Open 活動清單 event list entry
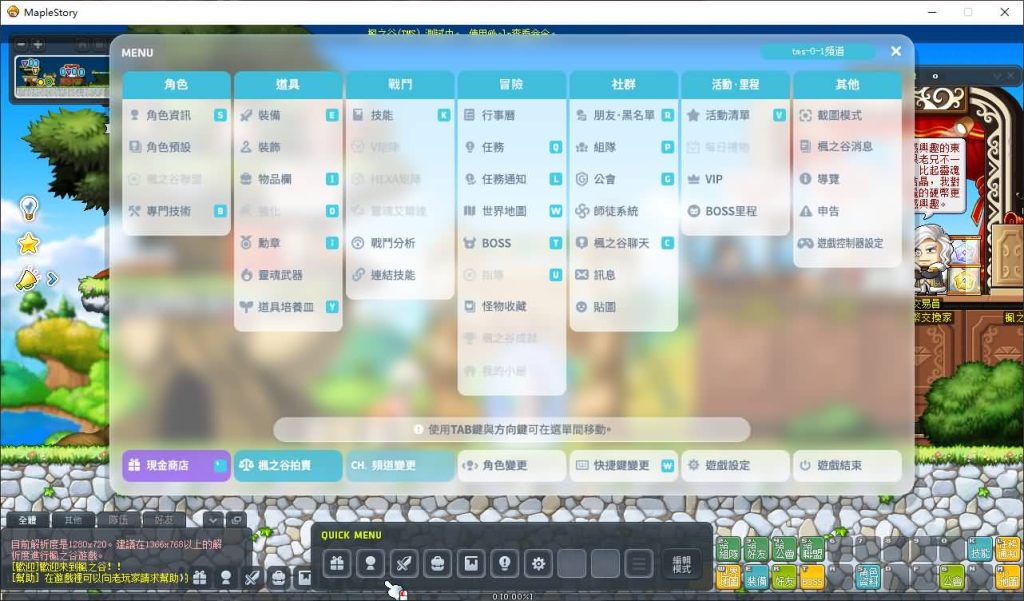The height and width of the screenshot is (601, 1024). (735, 115)
